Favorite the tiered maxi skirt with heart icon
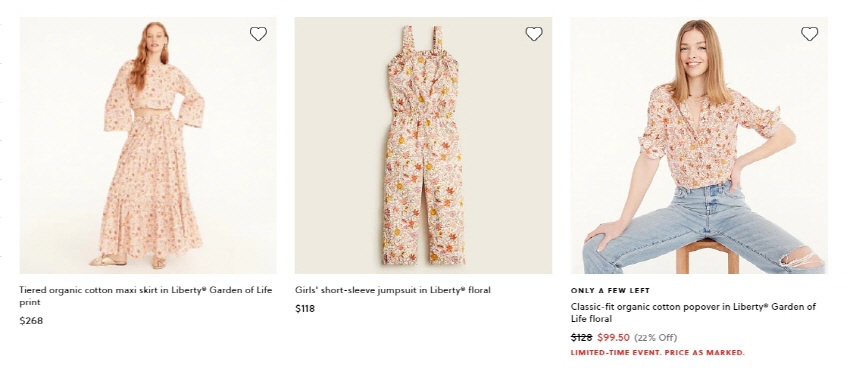The width and height of the screenshot is (850, 370). click(258, 34)
